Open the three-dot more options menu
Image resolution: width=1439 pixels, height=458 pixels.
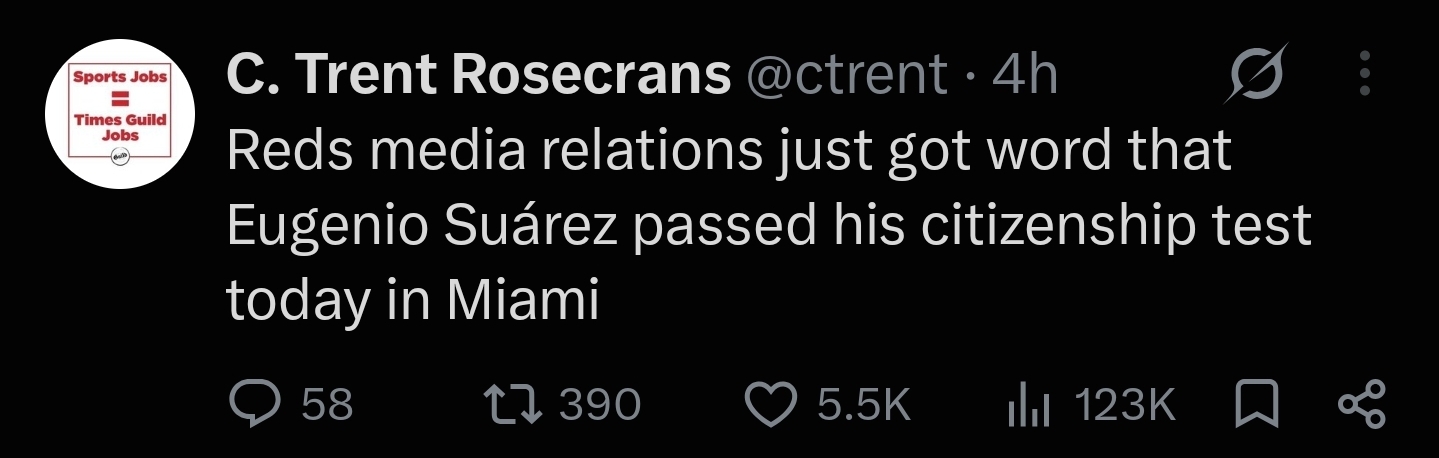click(x=1368, y=74)
